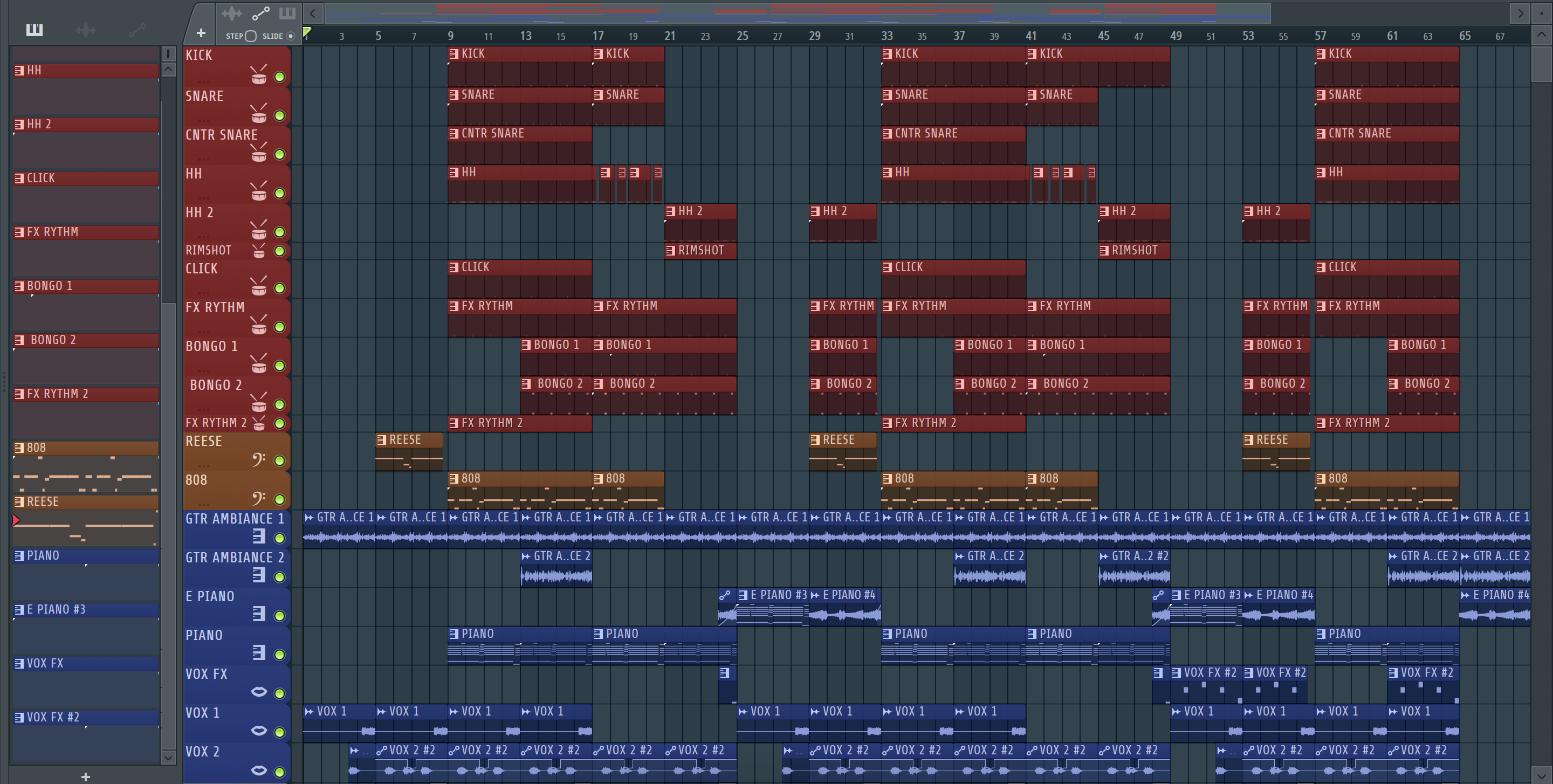Select the CNTR SNARE track name header
The height and width of the screenshot is (784, 1553).
[221, 135]
